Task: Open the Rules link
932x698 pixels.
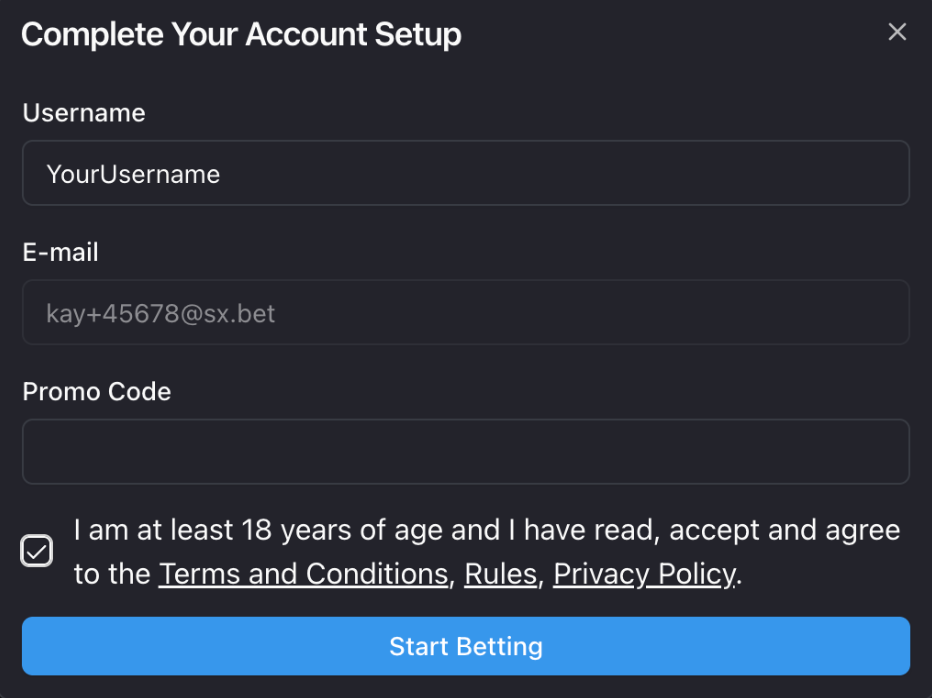Action: click(500, 574)
